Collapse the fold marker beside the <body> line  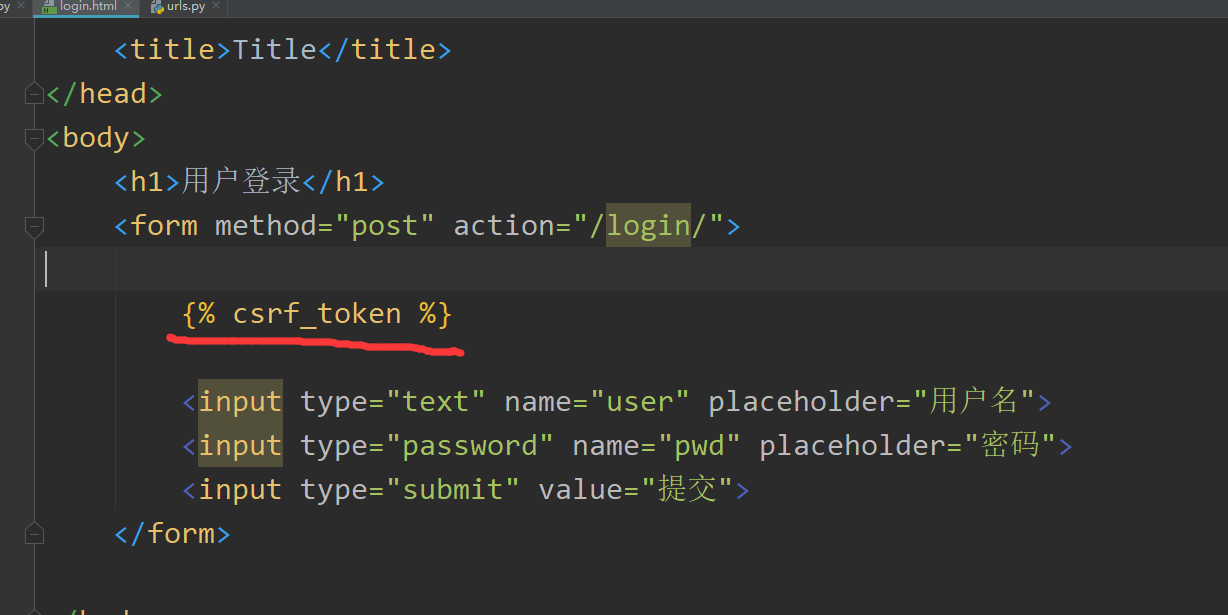point(34,138)
